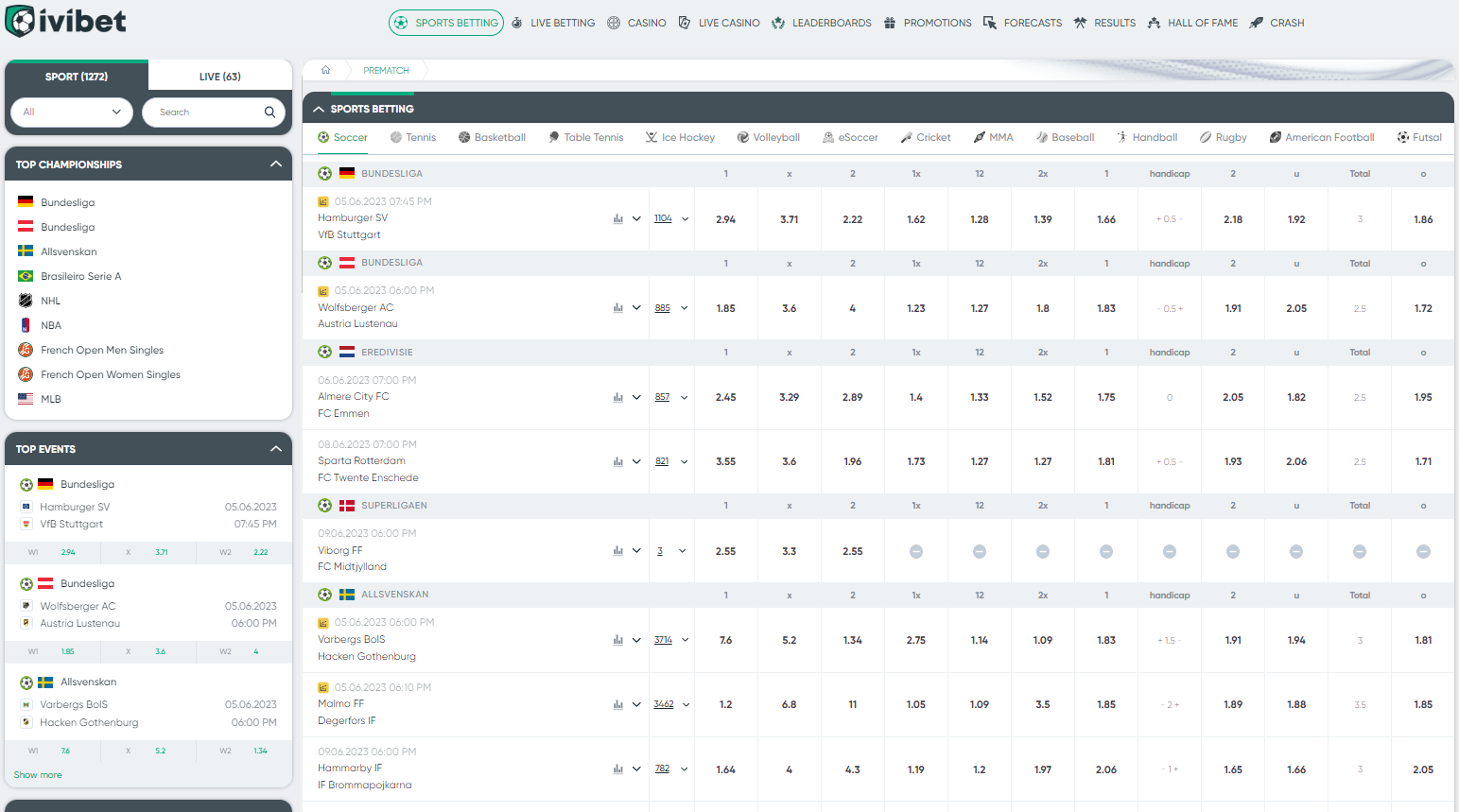
Task: Select the American Football sport tab
Action: pos(1322,138)
